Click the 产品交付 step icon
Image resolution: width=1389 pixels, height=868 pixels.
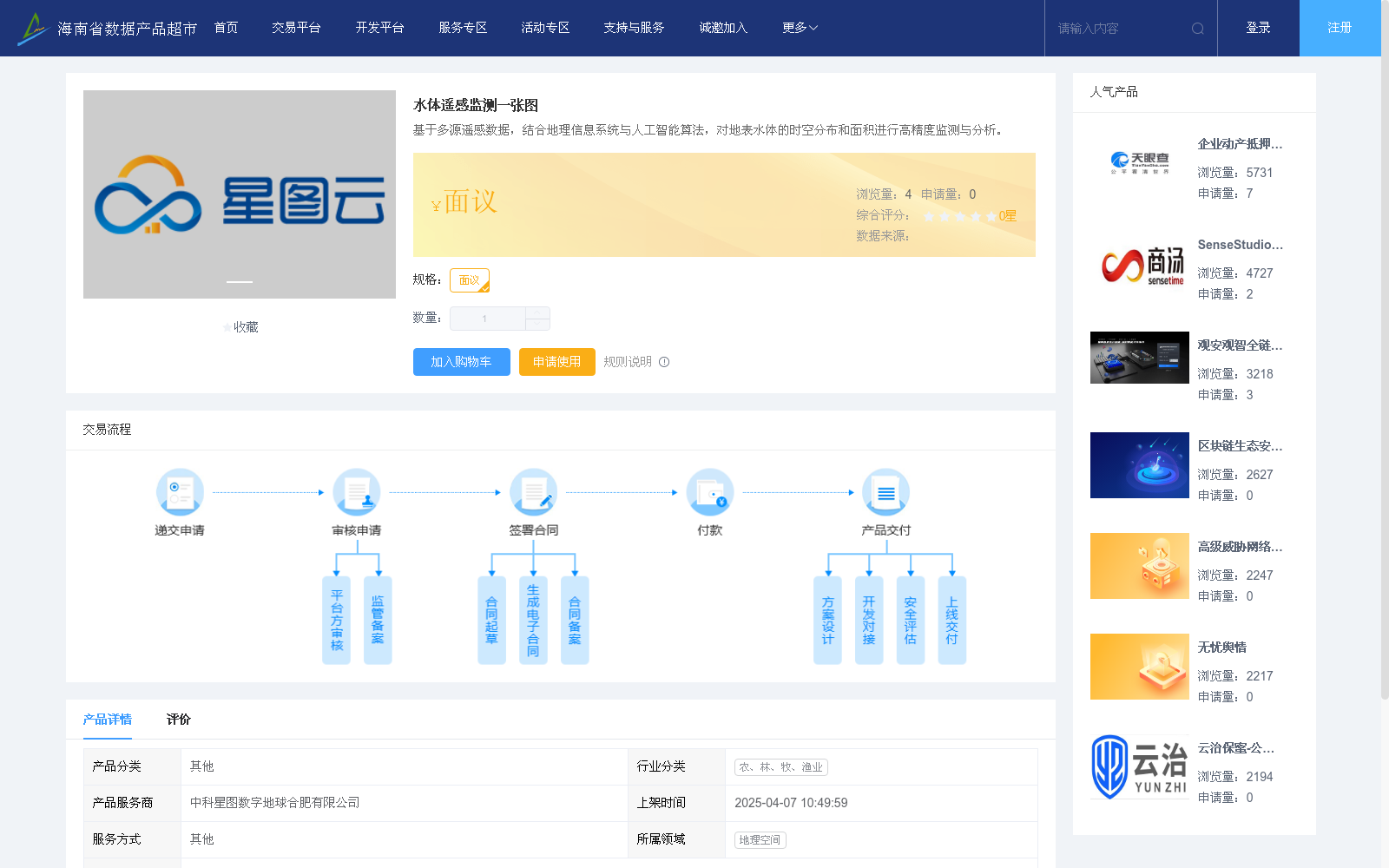pos(886,492)
